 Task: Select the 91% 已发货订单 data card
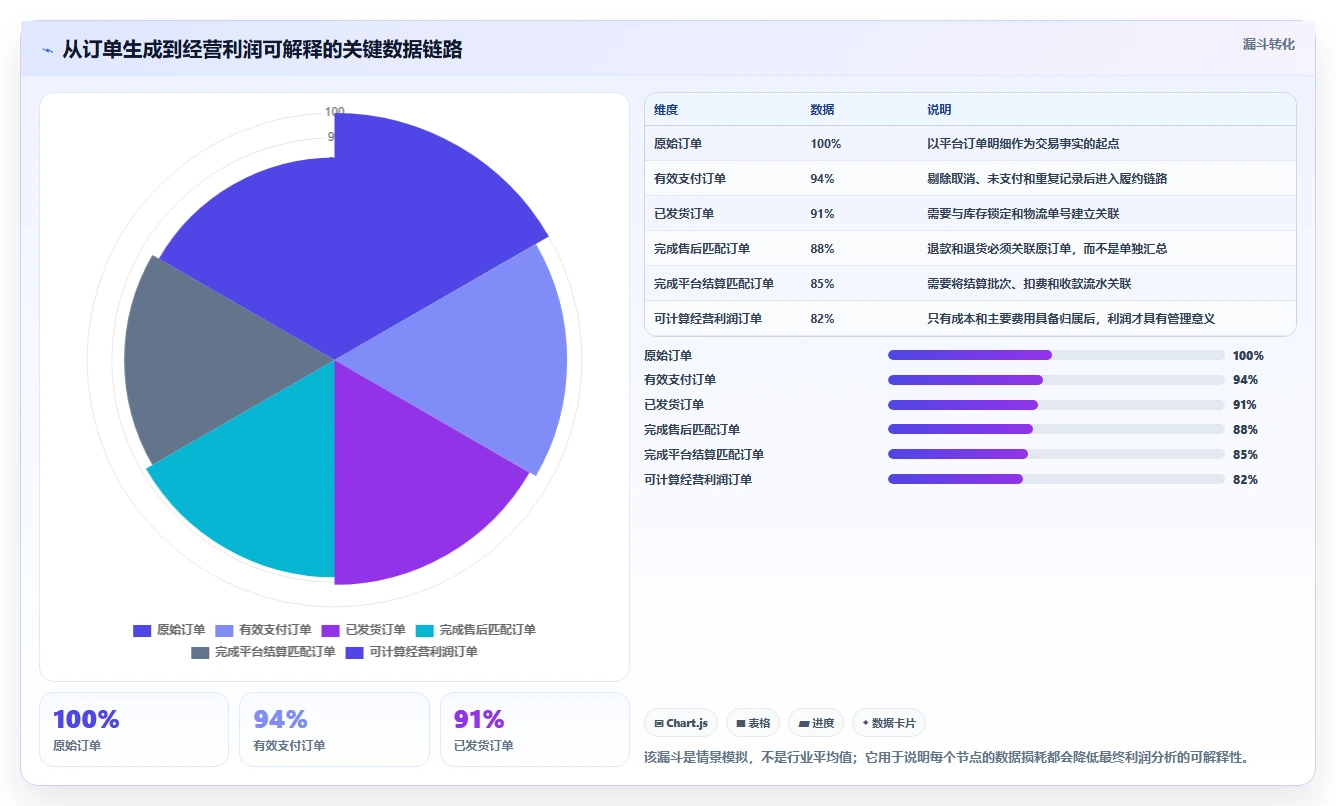pos(535,730)
